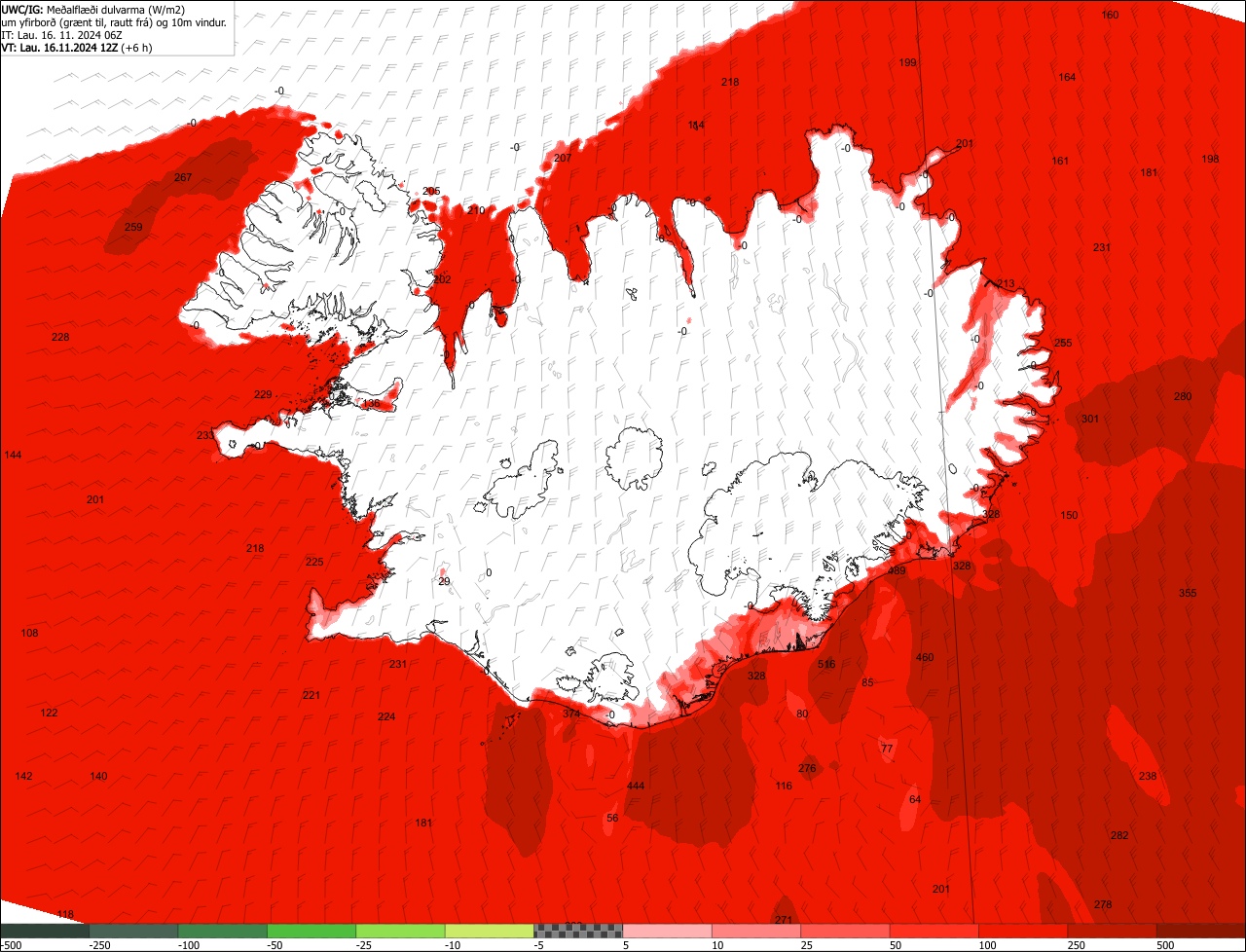1246x952 pixels.
Task: Click the coastal value 374 on the south coast
Action: (571, 714)
